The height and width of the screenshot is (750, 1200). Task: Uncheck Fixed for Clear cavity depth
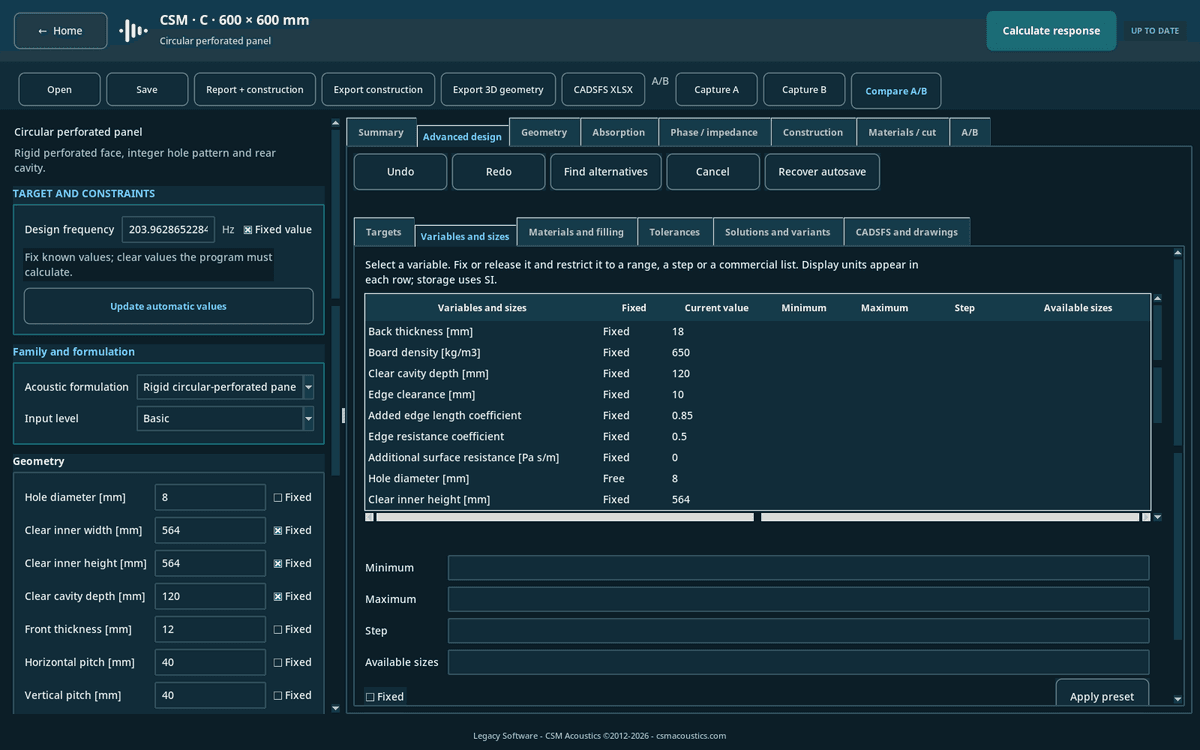(278, 597)
